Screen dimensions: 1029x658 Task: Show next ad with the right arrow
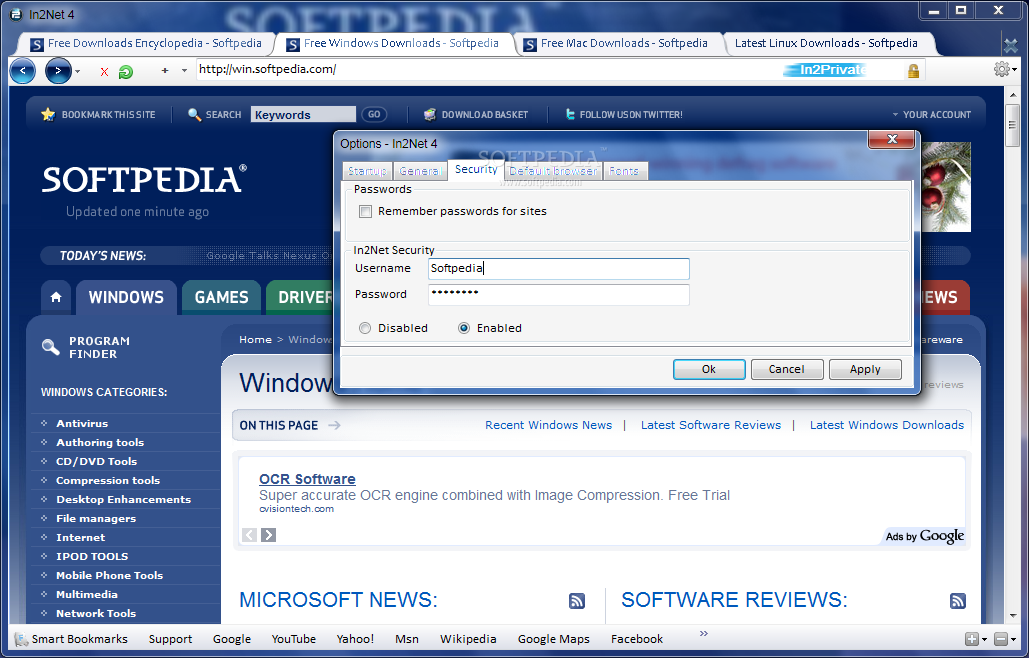(x=268, y=535)
